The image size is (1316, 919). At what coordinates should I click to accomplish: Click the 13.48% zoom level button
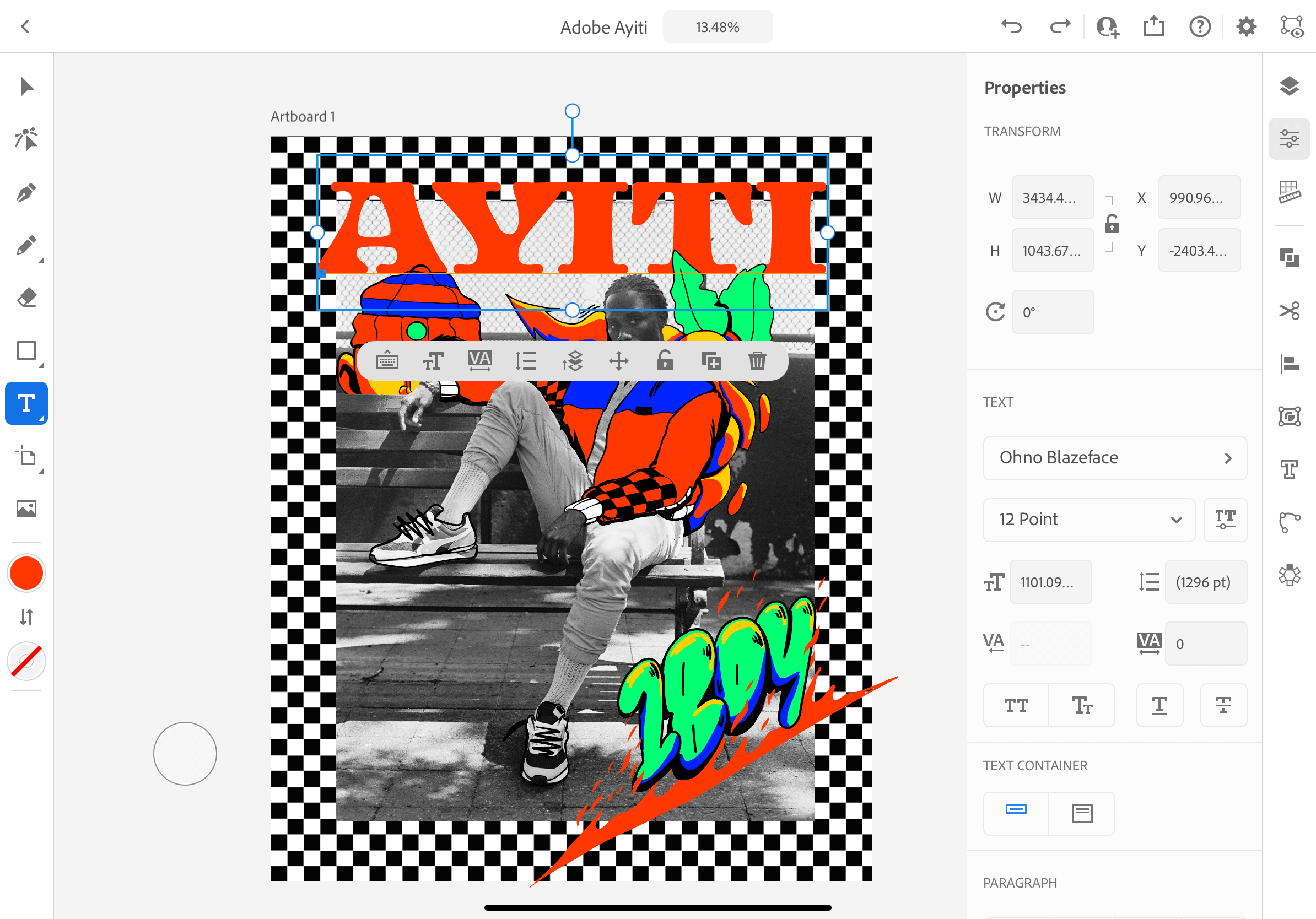717,27
